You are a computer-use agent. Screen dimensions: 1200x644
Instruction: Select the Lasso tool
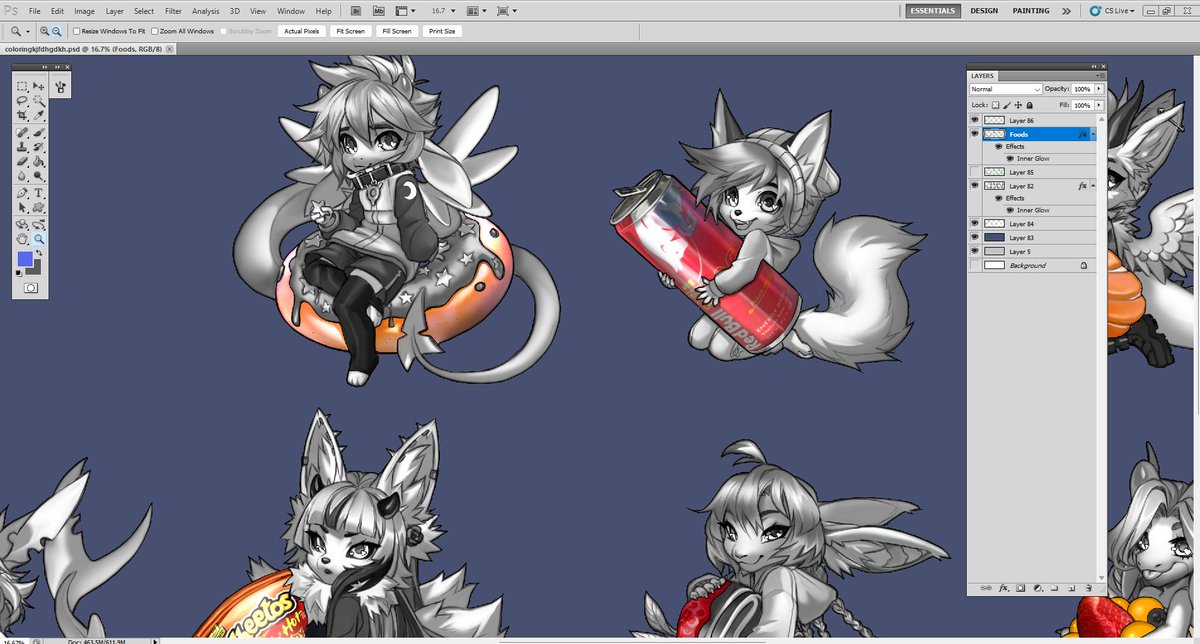(x=22, y=100)
